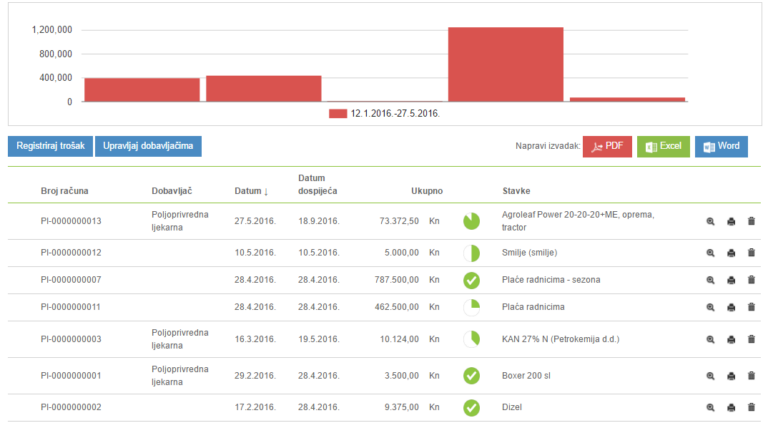Delete the Dizel invoice PI-0000000002
This screenshot has height=423, width=768.
(751, 407)
